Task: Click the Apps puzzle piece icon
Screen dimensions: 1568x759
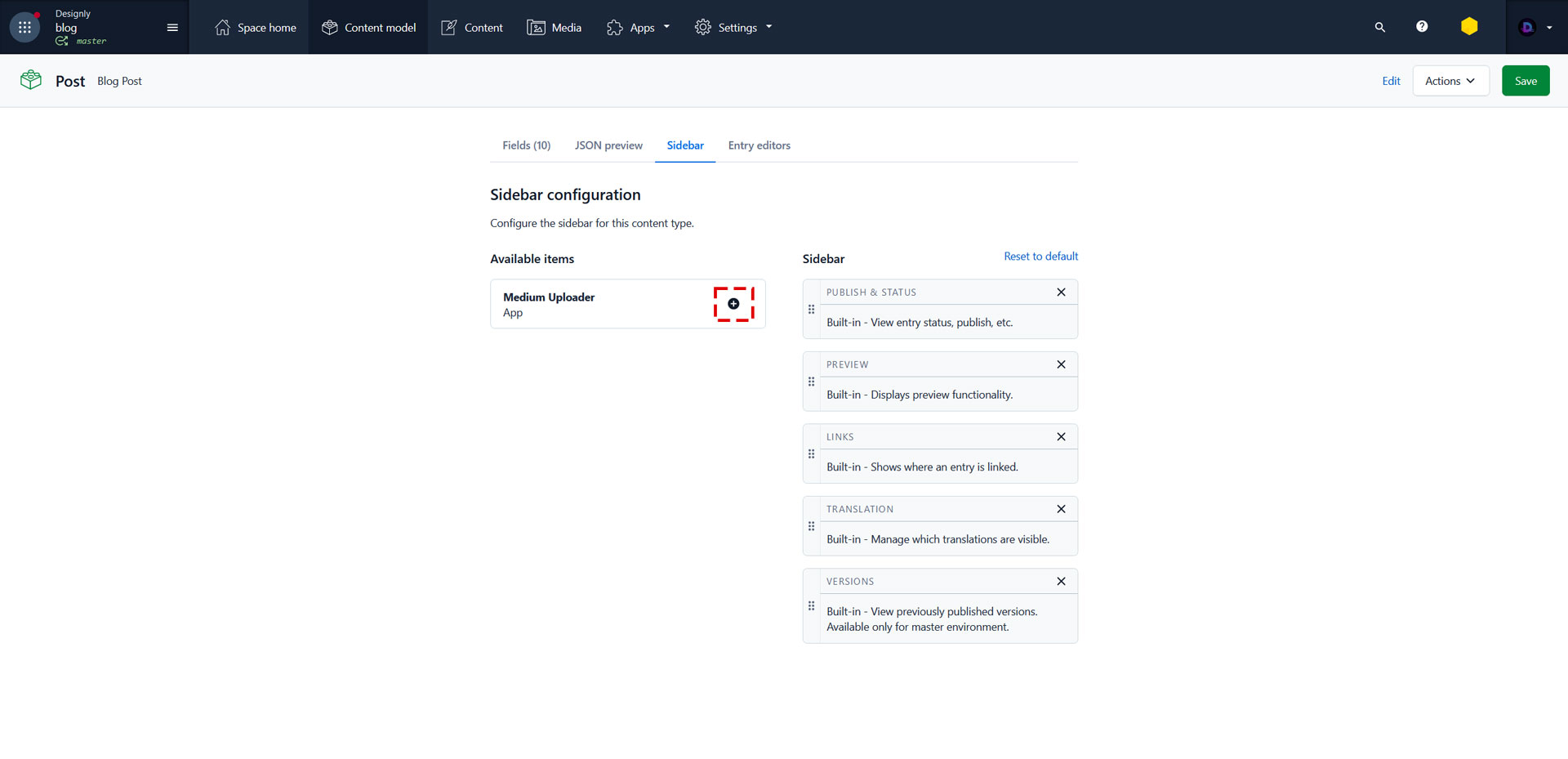Action: (614, 28)
